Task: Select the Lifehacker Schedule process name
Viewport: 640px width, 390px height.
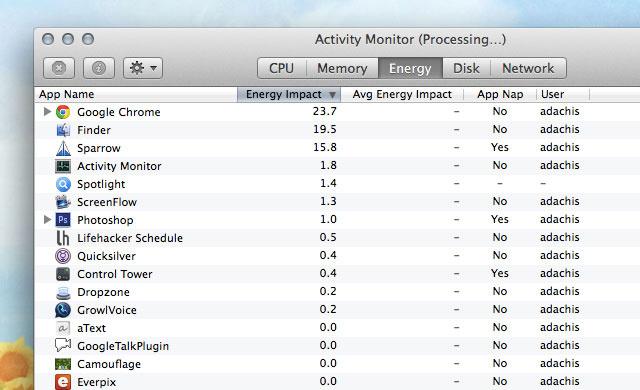Action: pyautogui.click(x=130, y=238)
